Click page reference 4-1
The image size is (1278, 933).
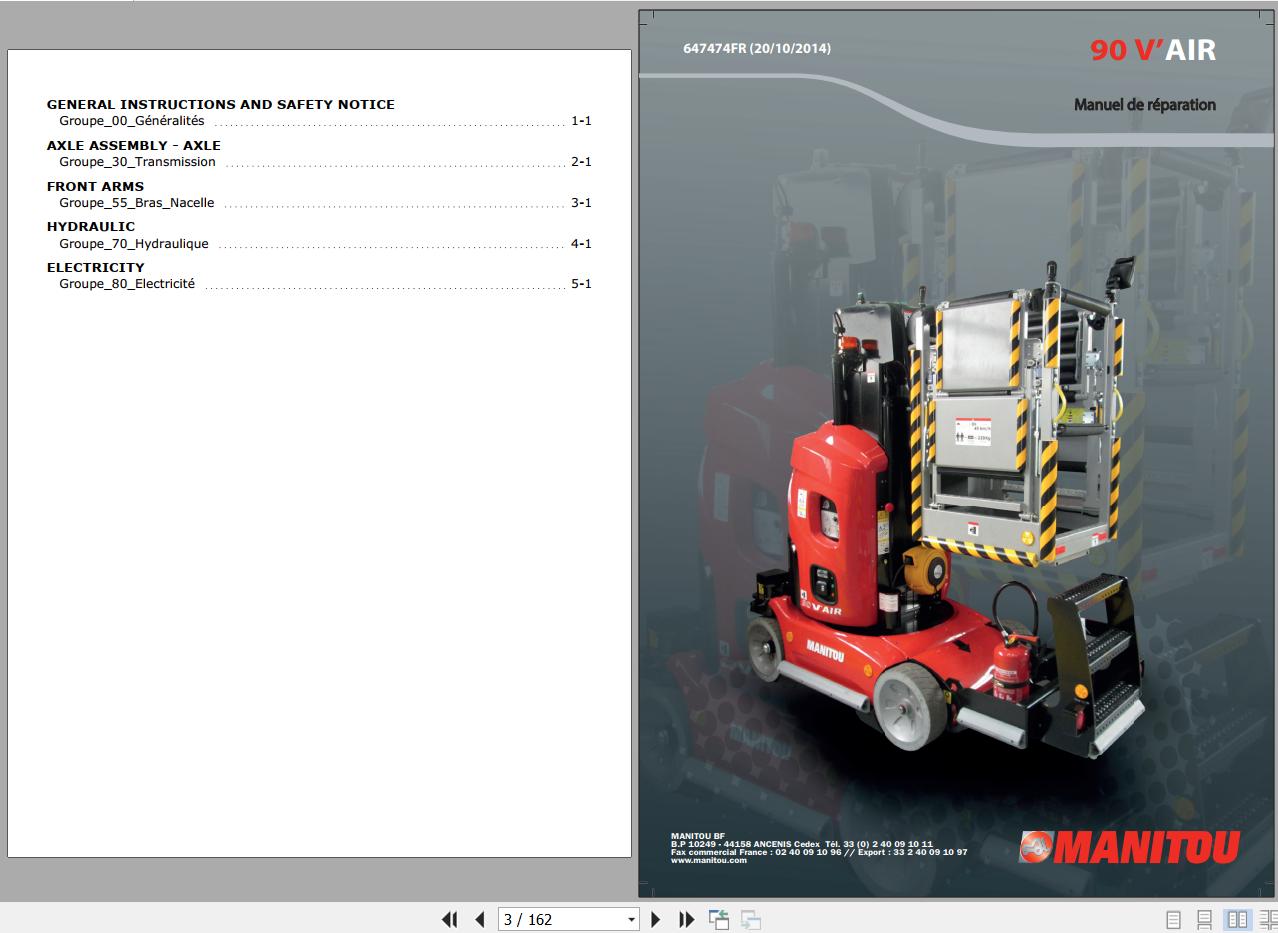(581, 244)
